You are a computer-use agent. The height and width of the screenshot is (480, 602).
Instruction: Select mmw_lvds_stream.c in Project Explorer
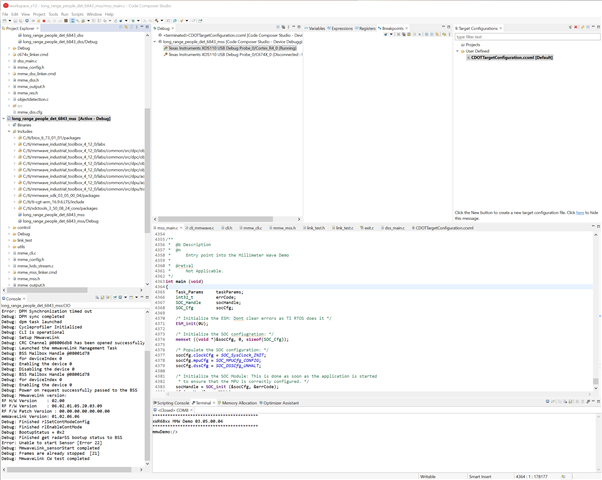click(x=33, y=266)
